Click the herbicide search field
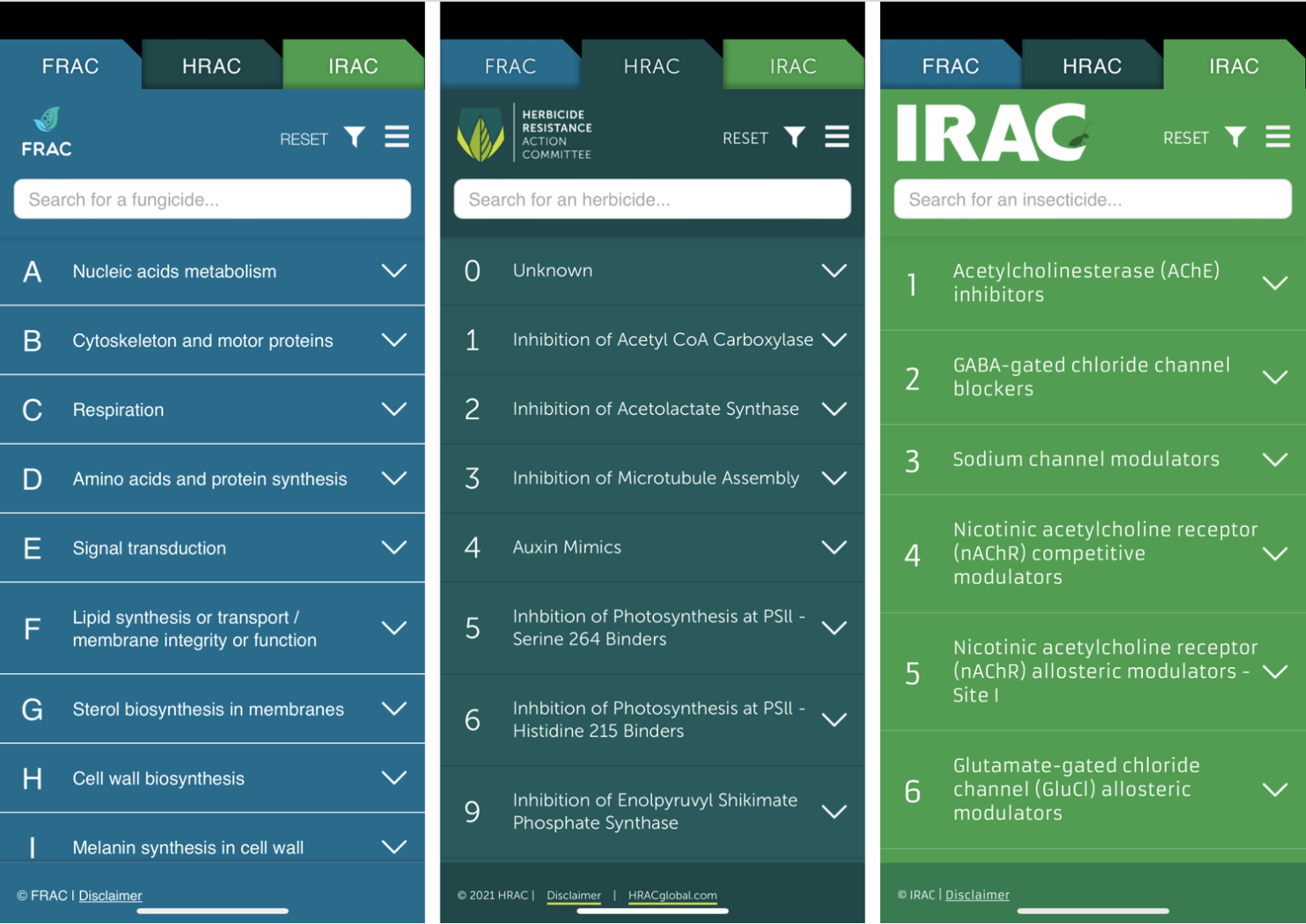This screenshot has height=924, width=1306. coord(651,199)
